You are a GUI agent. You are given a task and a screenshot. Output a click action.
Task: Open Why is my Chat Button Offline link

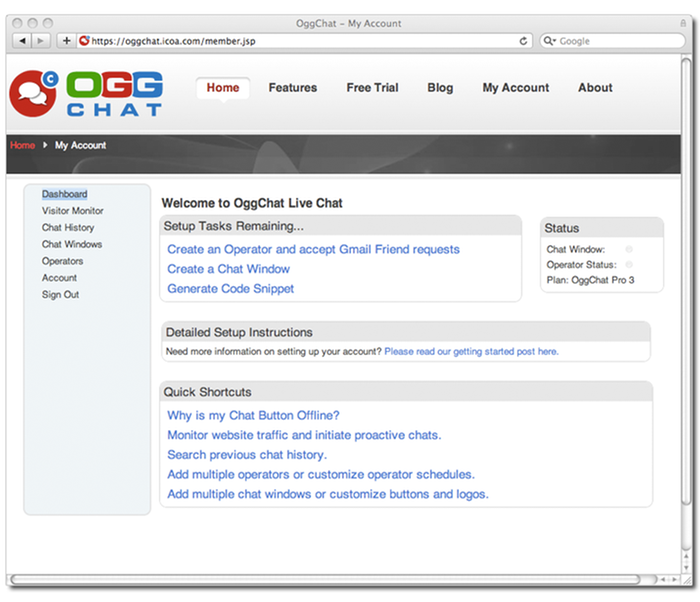[253, 416]
